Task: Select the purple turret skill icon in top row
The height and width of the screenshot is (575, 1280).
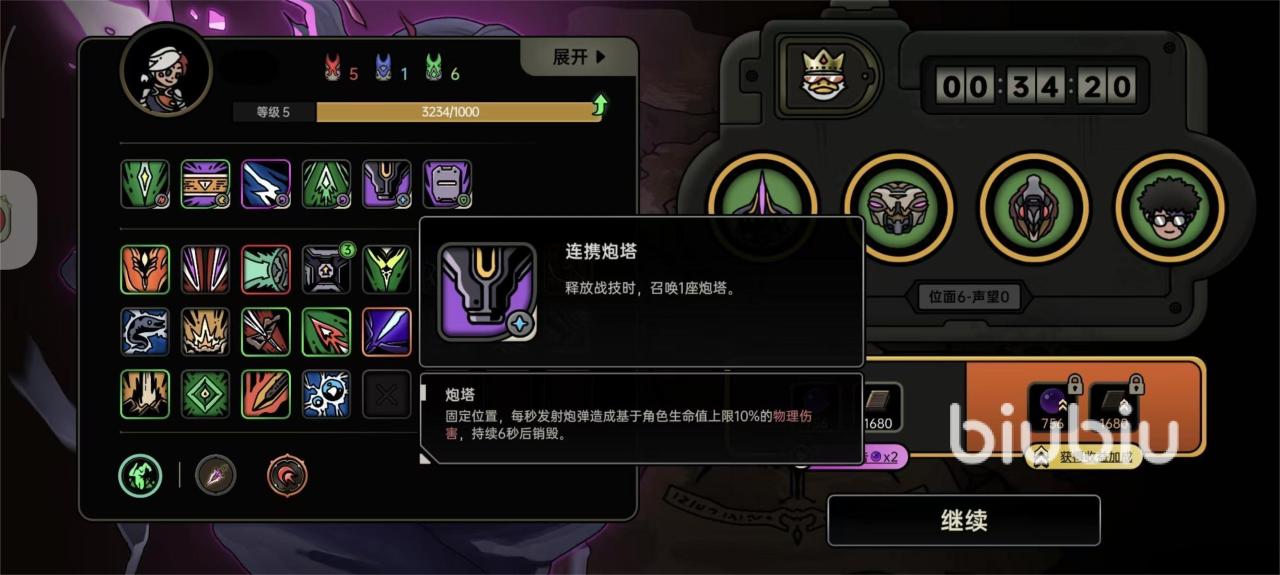Action: pos(386,184)
